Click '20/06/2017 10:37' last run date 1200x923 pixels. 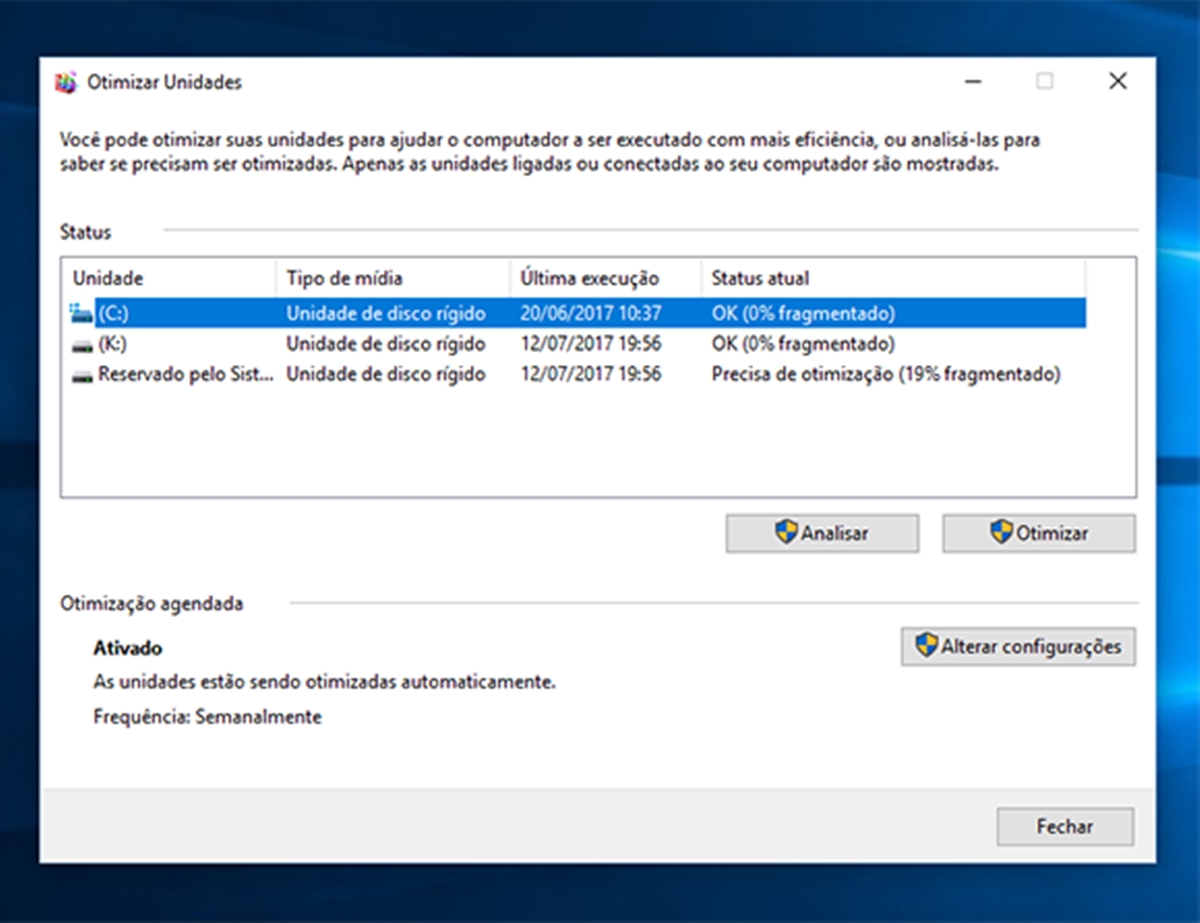point(591,313)
